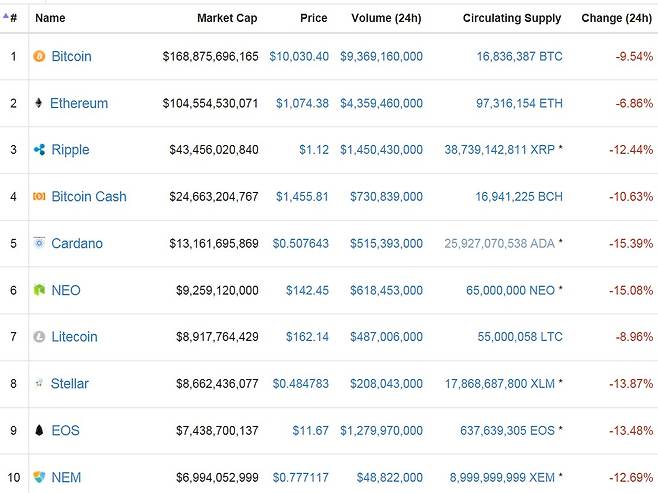Click the EOS black logo icon
The image size is (658, 493).
pos(39,431)
